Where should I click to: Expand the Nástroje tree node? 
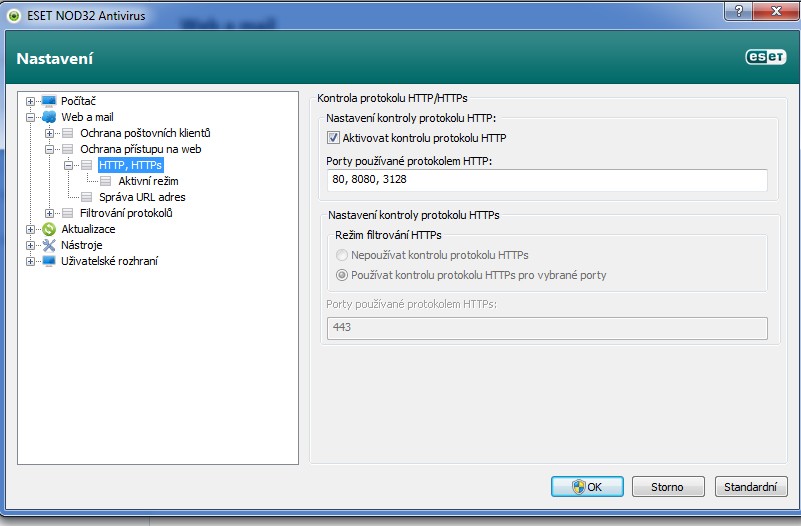pos(31,245)
